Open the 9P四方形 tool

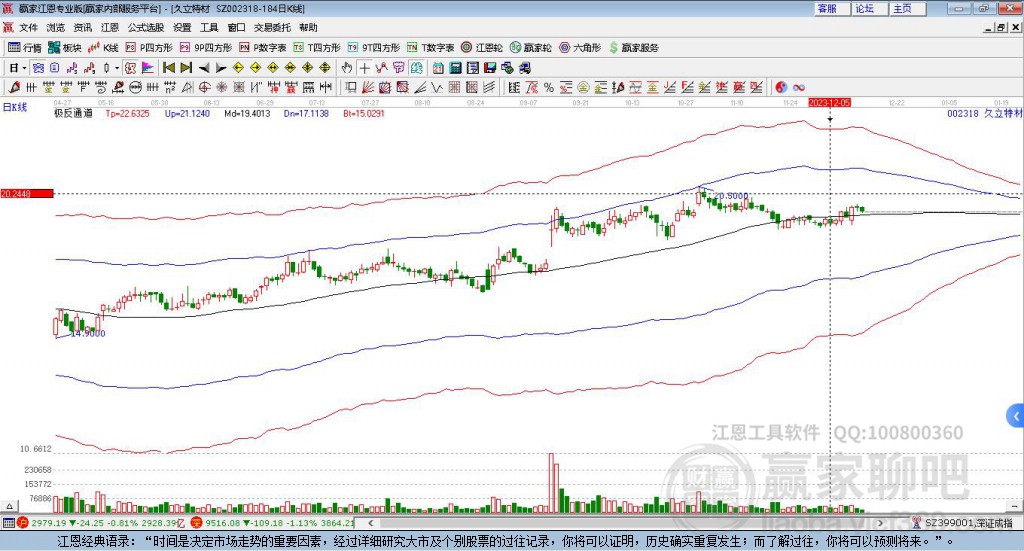[x=206, y=48]
